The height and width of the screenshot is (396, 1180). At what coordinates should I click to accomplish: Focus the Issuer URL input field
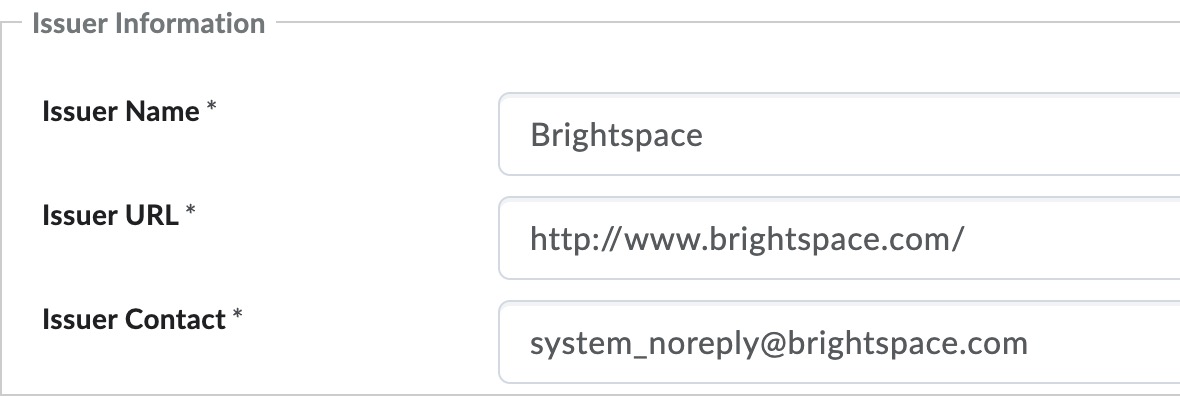point(839,238)
